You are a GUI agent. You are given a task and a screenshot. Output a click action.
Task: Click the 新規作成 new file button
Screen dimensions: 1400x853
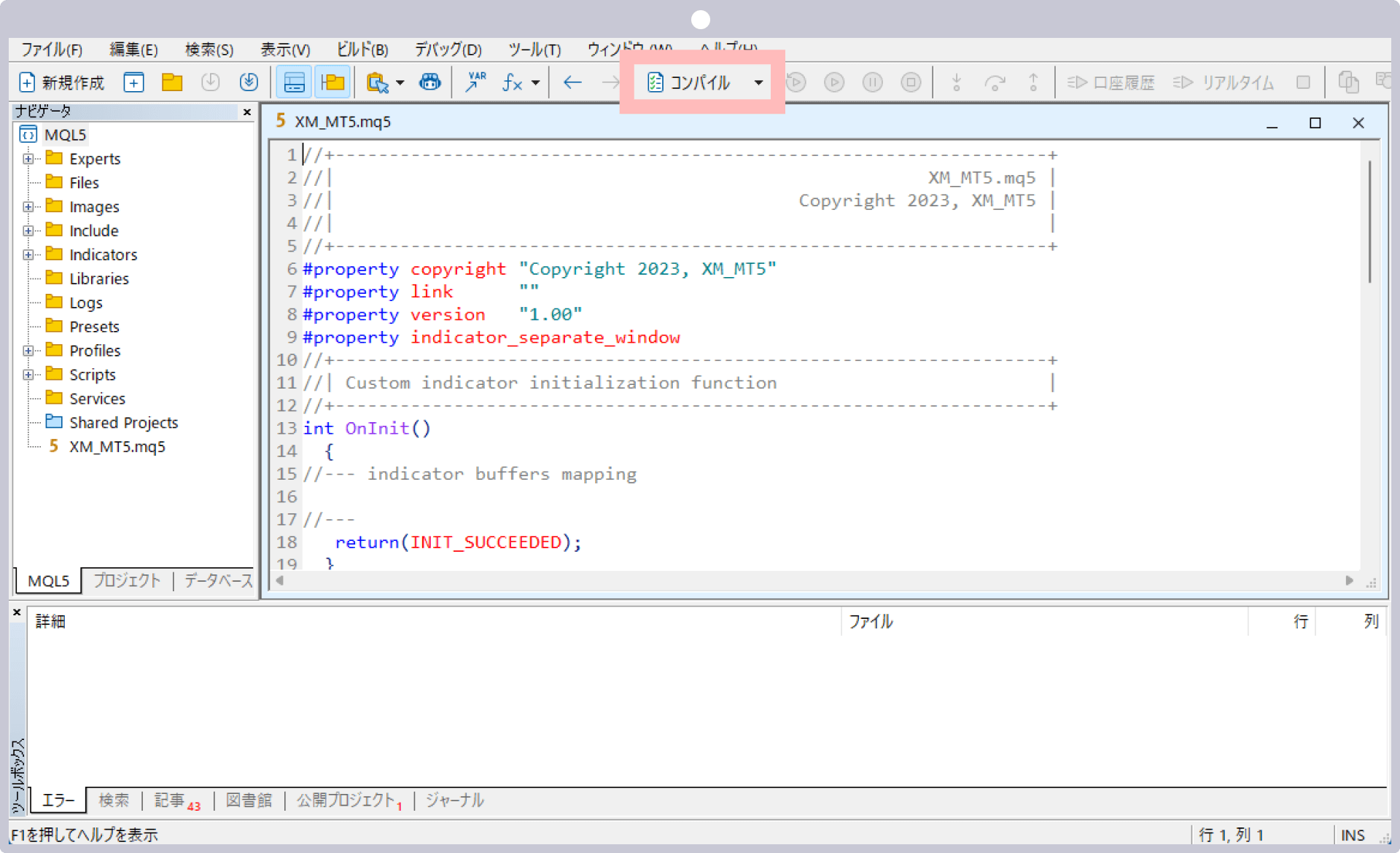click(x=61, y=82)
